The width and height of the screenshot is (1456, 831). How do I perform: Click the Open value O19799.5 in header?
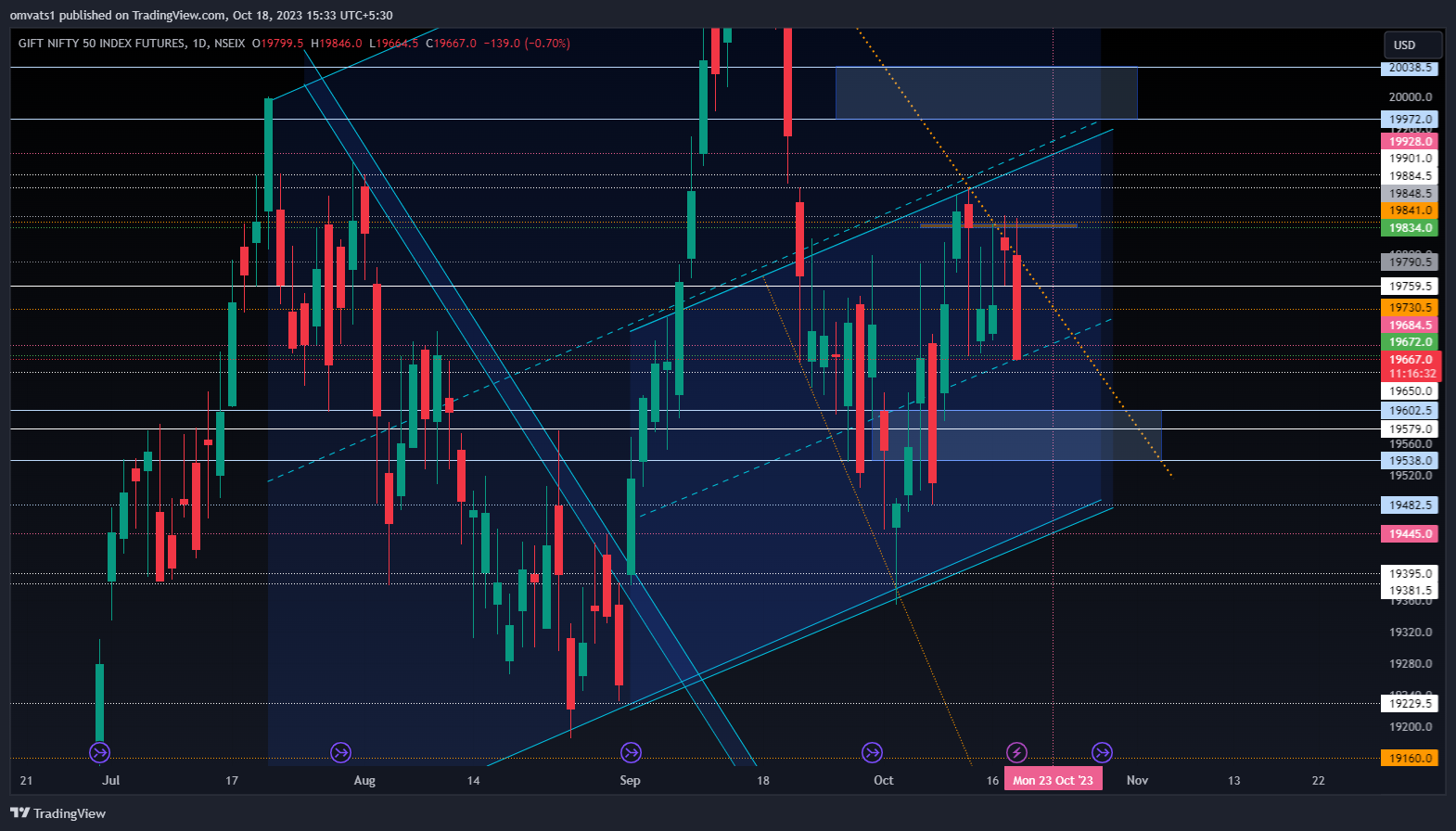tap(277, 43)
